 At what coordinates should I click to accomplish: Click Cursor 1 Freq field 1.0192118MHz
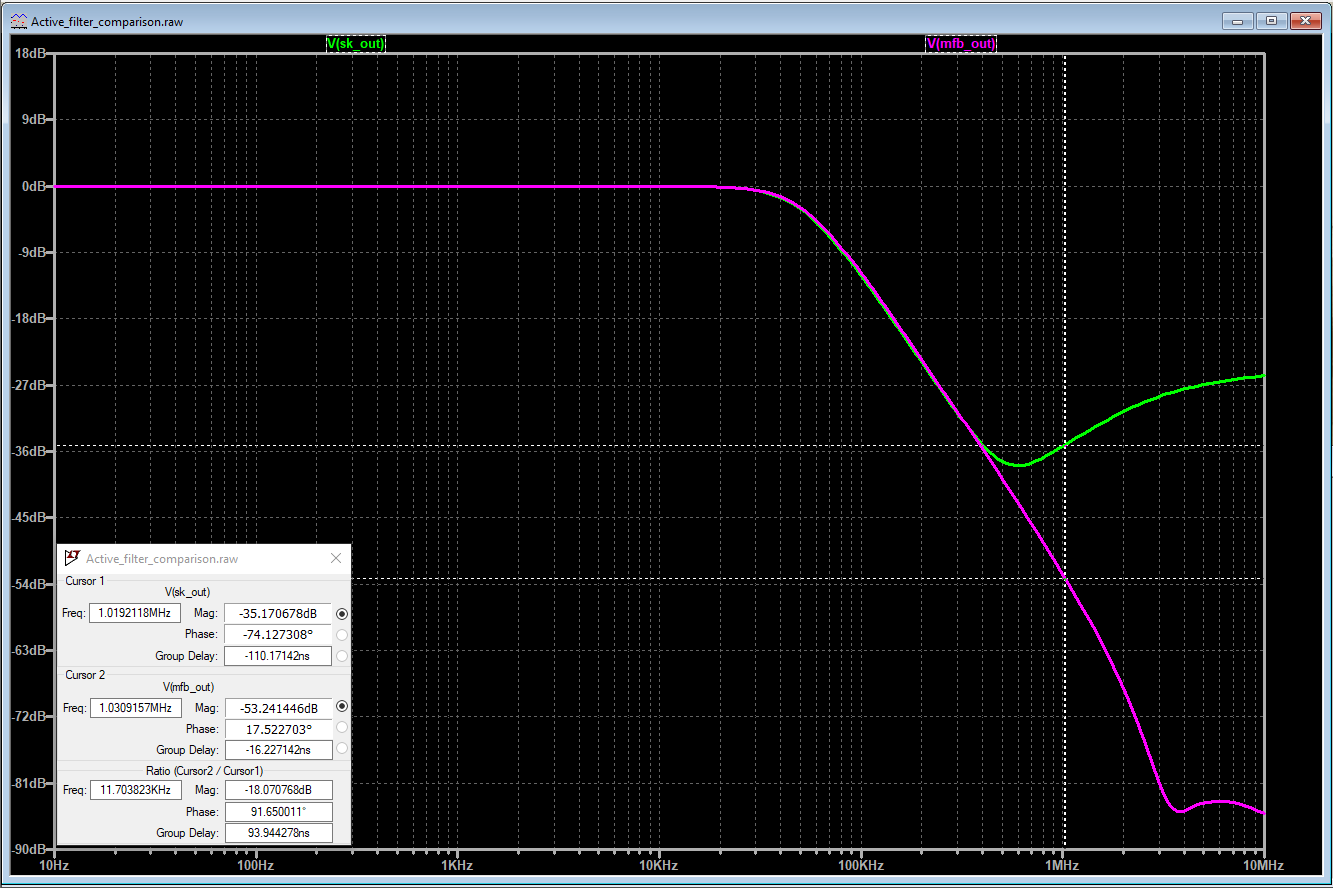135,613
